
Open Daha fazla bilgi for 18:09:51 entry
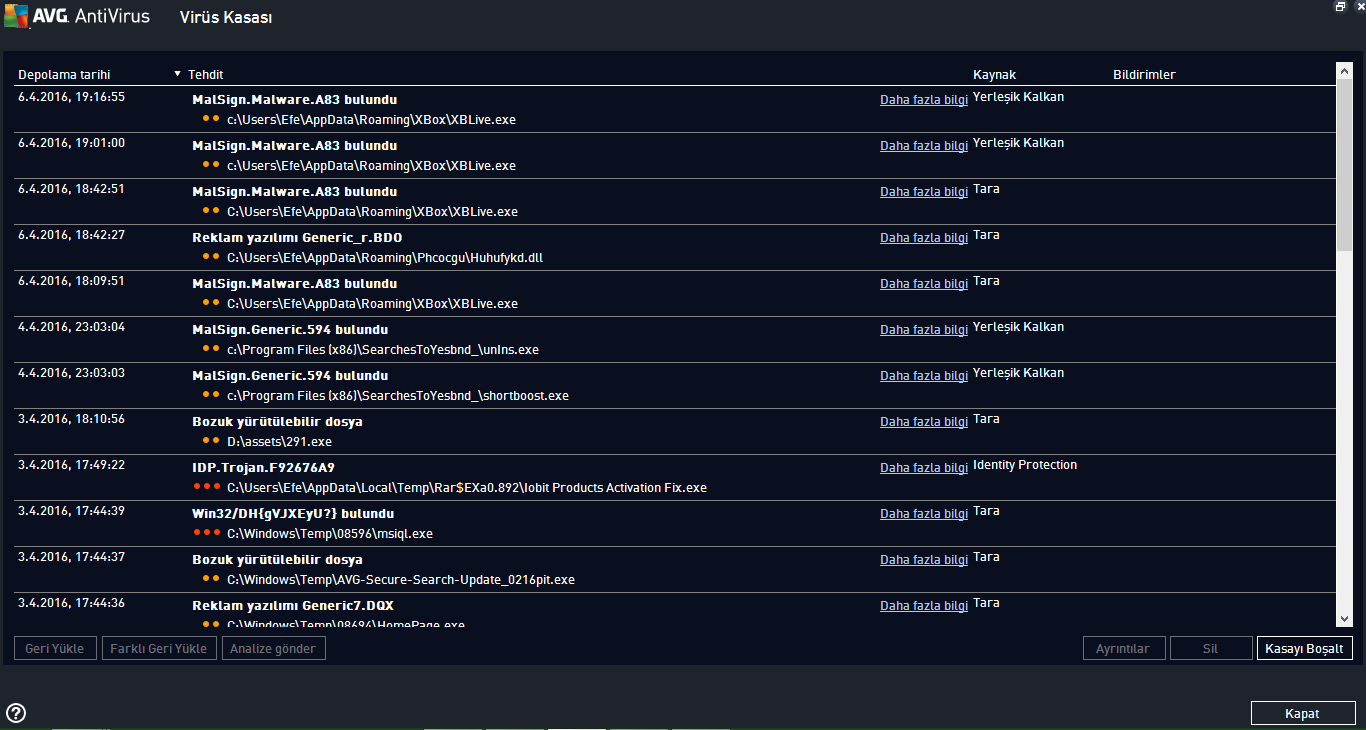(x=924, y=284)
